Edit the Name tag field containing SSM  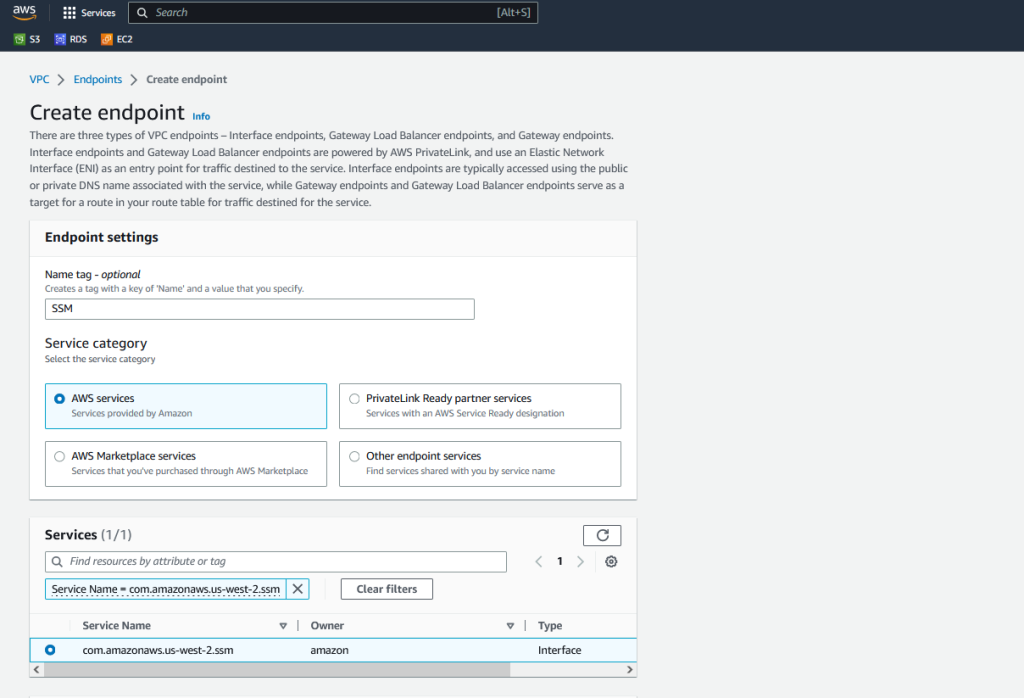tap(259, 309)
